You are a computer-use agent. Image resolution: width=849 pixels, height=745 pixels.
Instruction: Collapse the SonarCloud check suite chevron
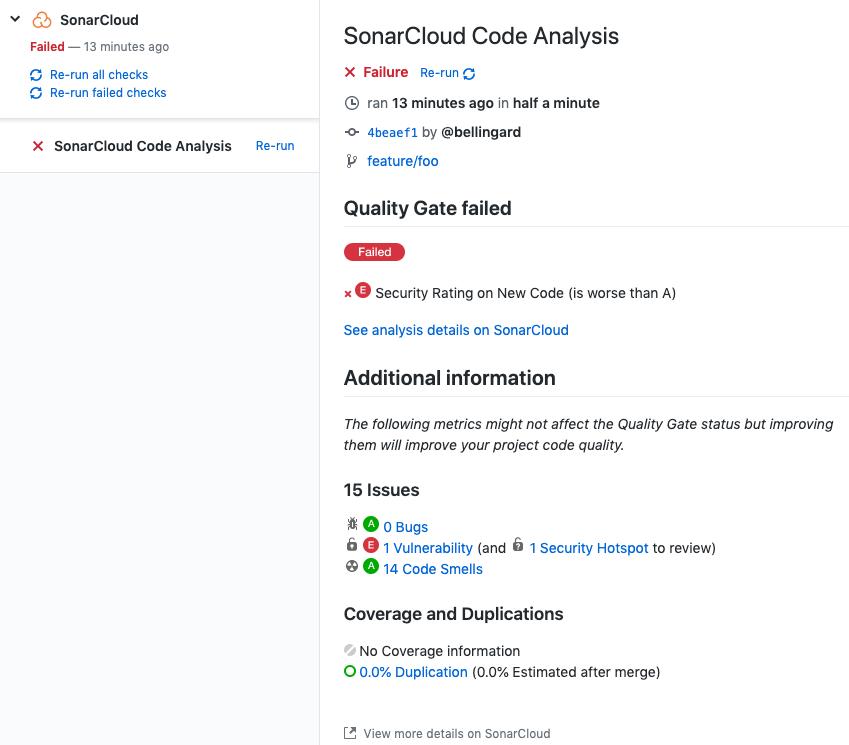15,19
